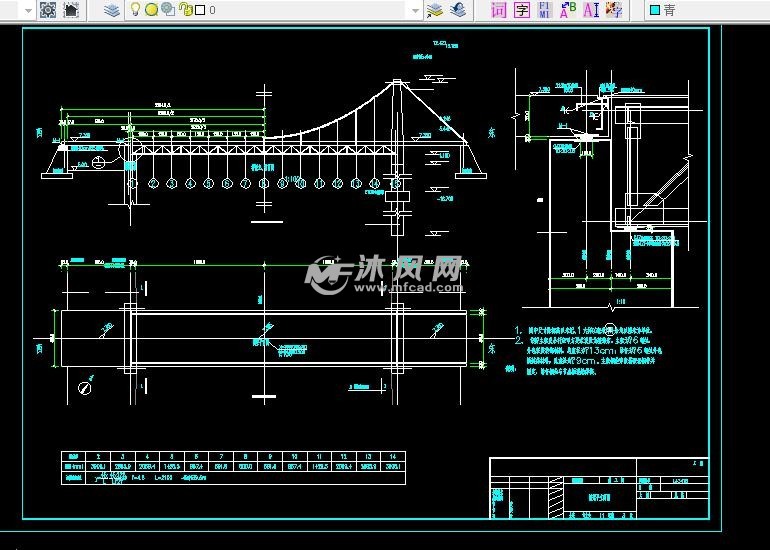Toggle the layer on/off lightbulb
The width and height of the screenshot is (770, 550).
click(136, 10)
